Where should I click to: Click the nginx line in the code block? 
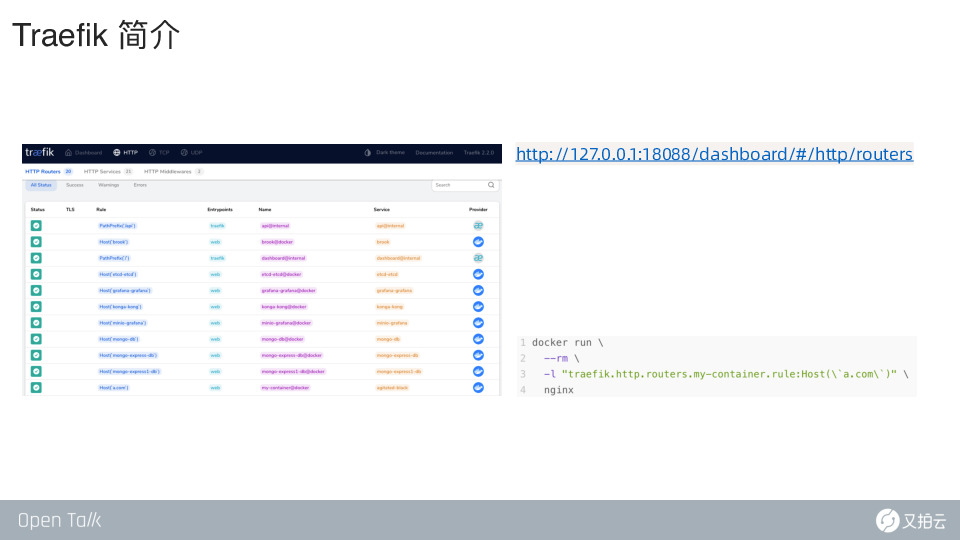(x=558, y=390)
